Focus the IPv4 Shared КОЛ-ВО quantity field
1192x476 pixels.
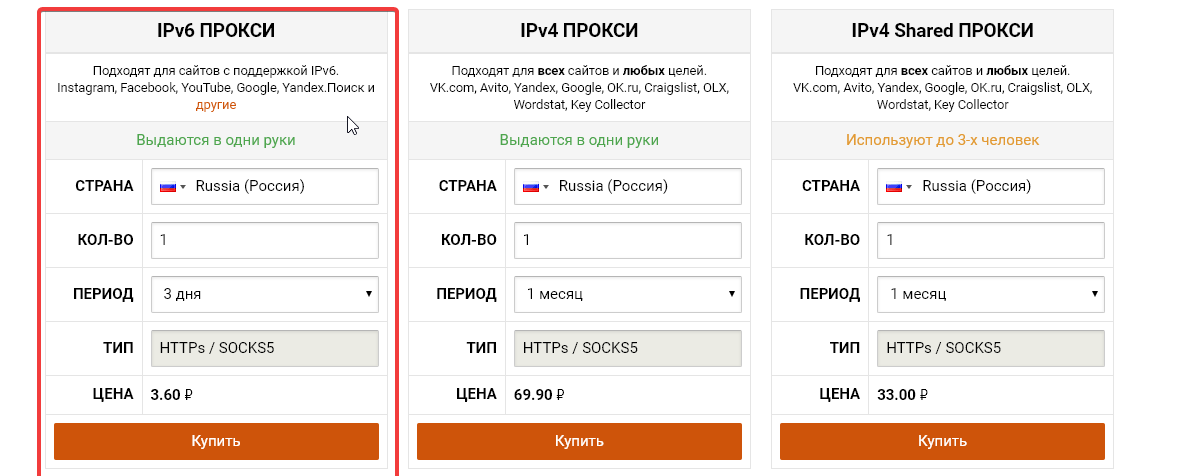tap(991, 240)
